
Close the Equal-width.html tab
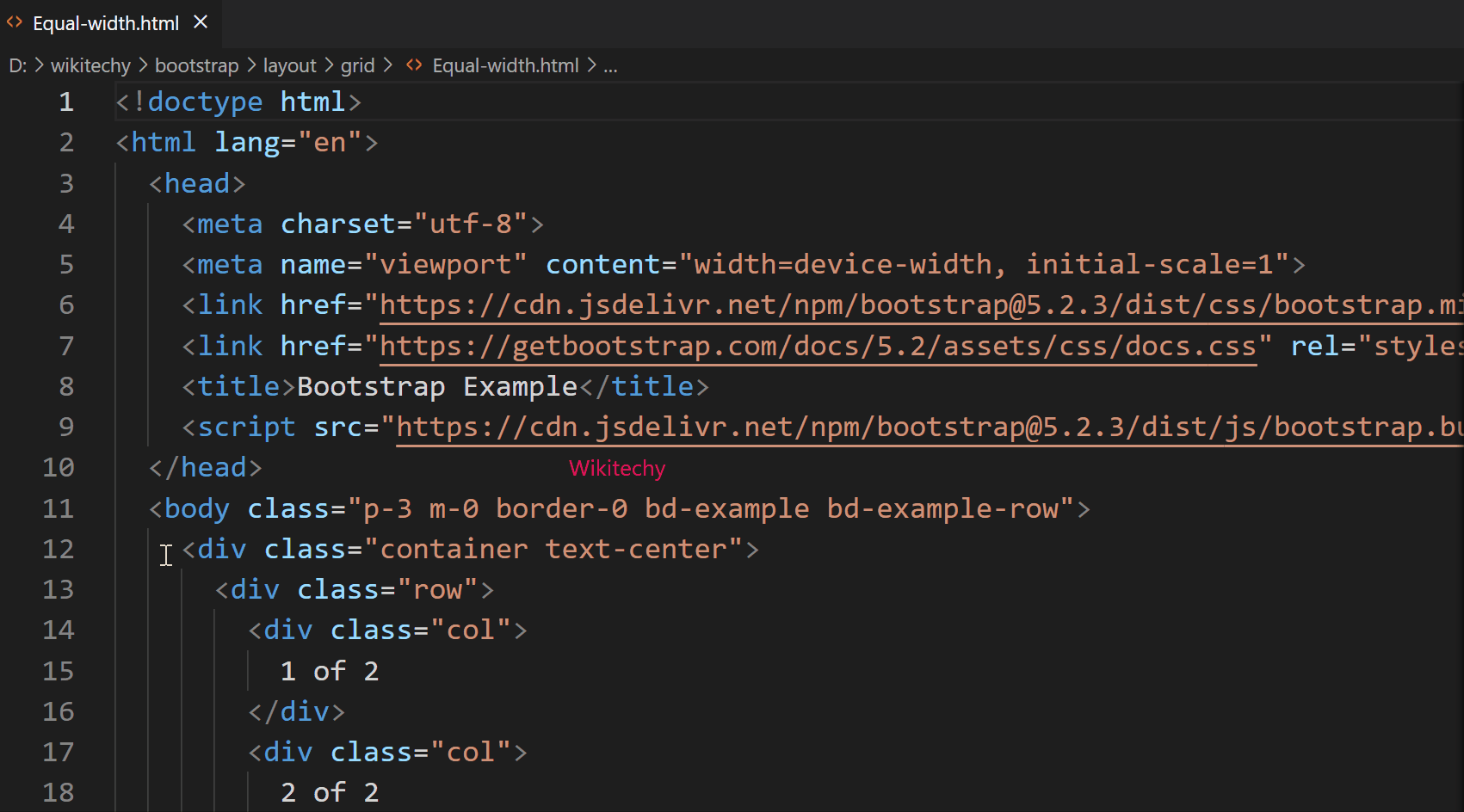[200, 22]
